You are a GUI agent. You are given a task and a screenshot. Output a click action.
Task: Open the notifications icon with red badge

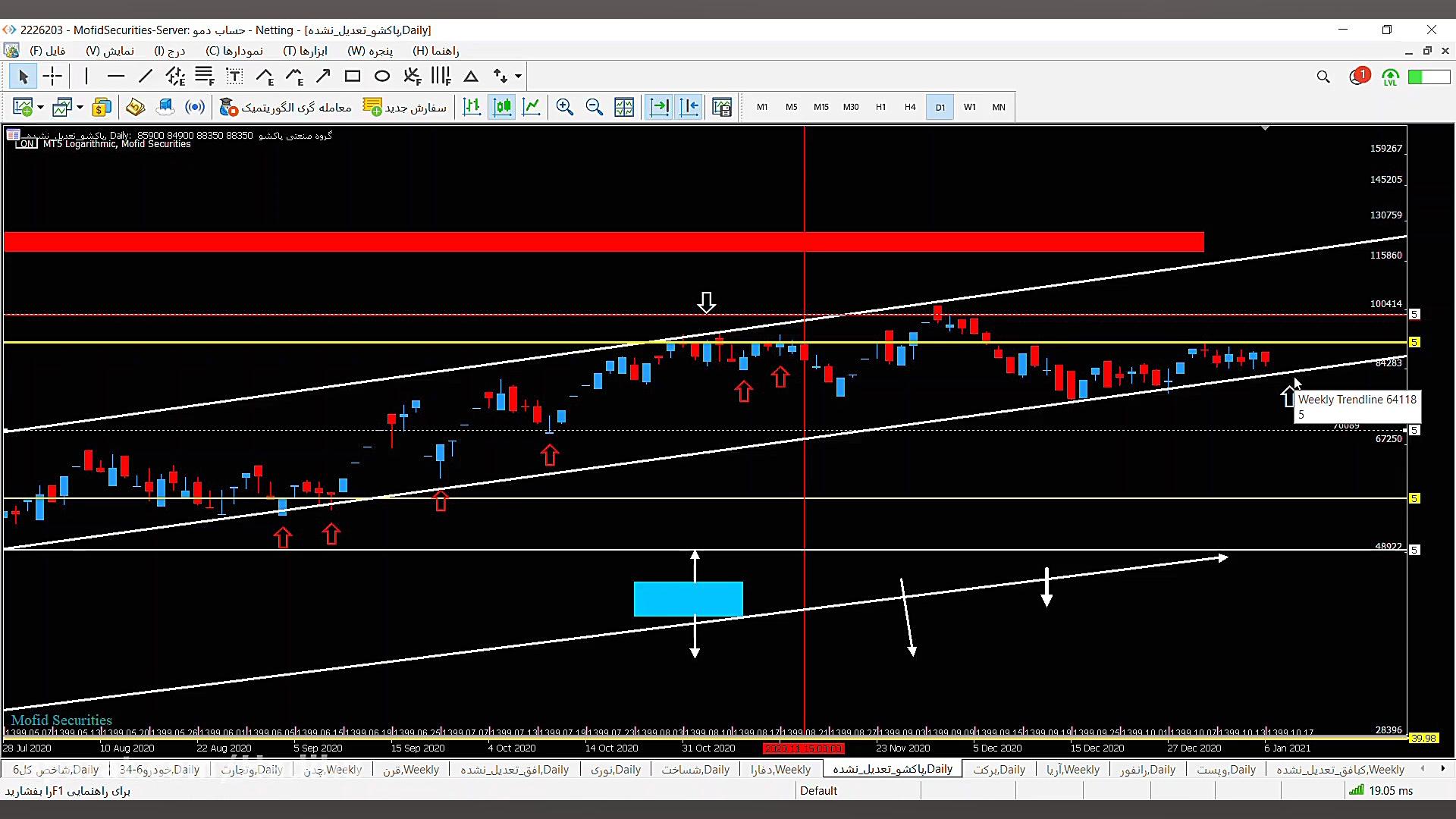1358,76
